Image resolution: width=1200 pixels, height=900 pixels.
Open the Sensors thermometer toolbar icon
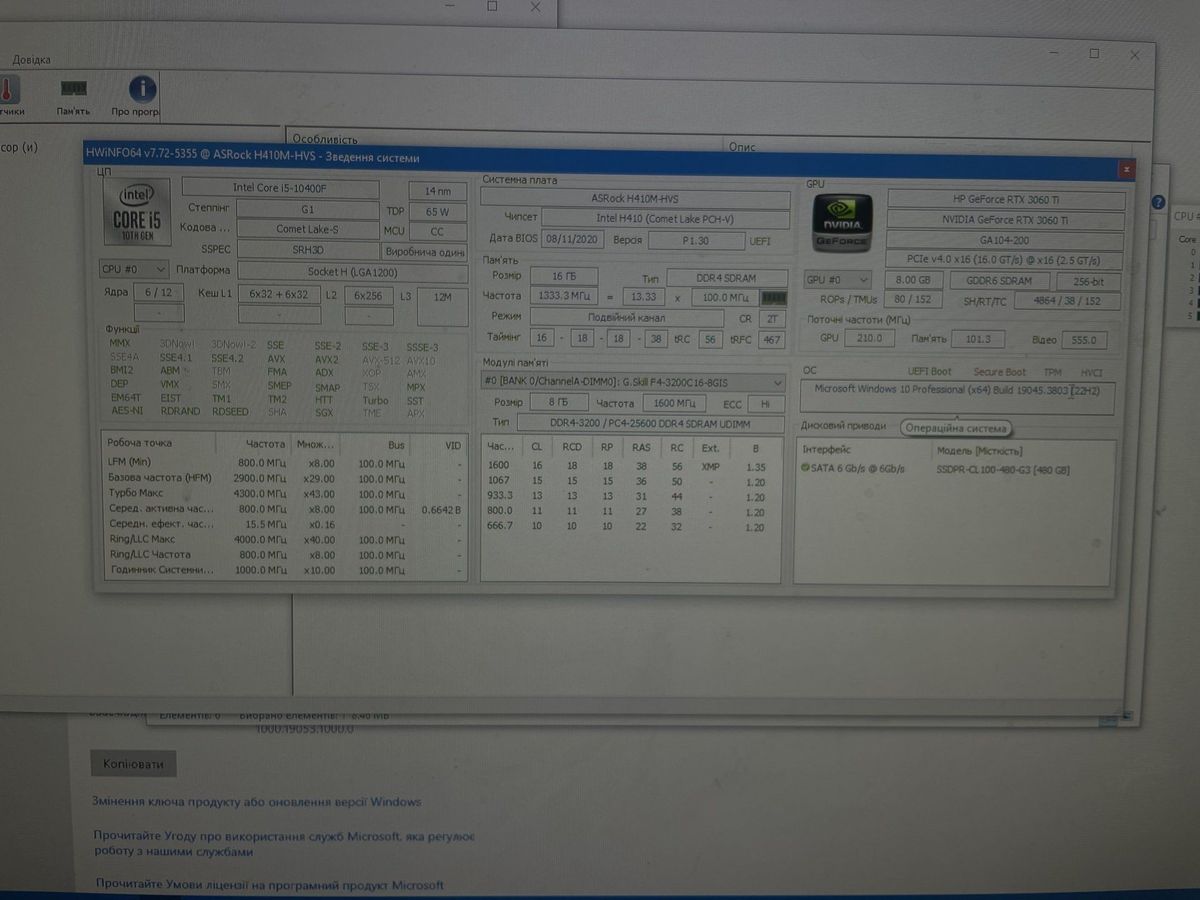tap(7, 91)
